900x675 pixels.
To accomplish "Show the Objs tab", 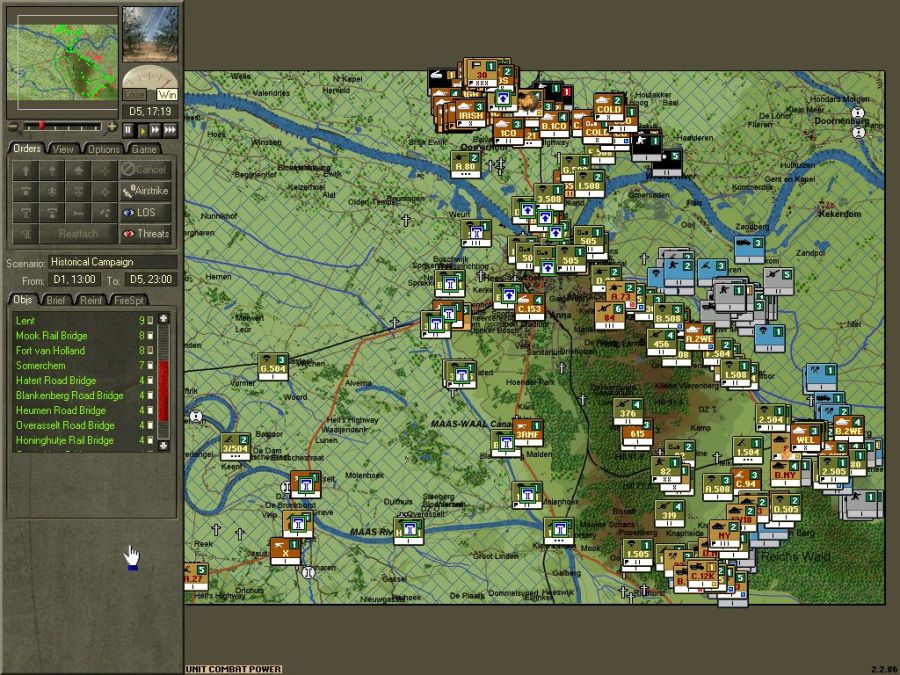I will [x=23, y=300].
